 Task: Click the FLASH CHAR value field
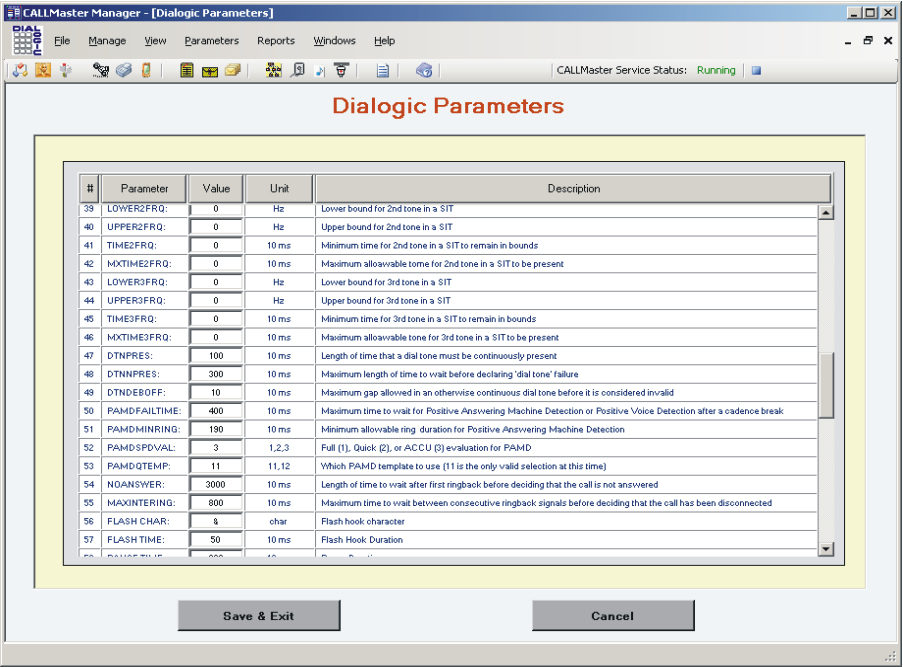pos(216,522)
